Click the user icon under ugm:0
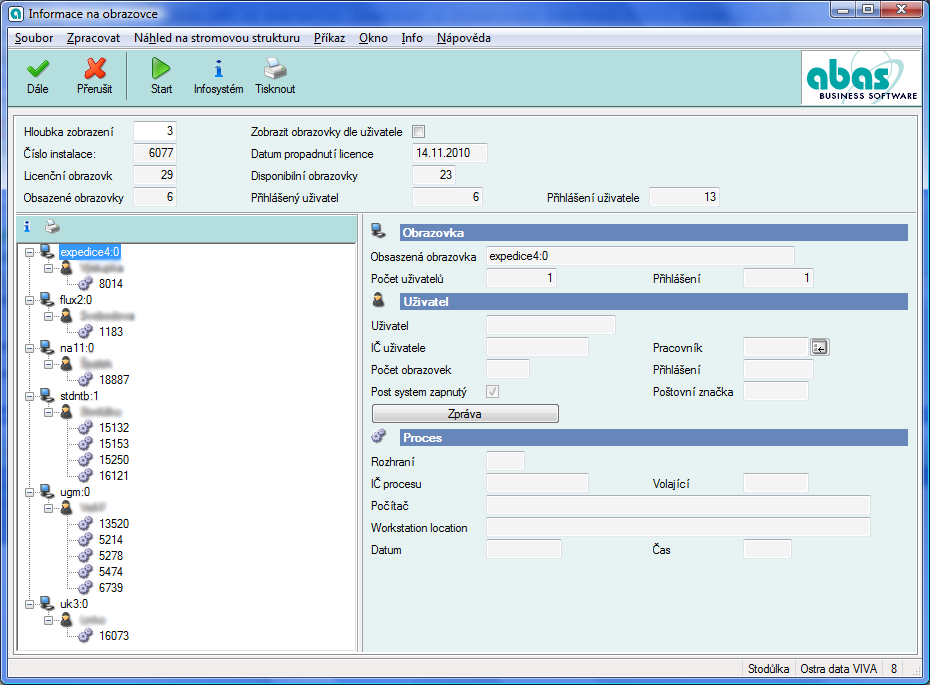 click(x=66, y=507)
